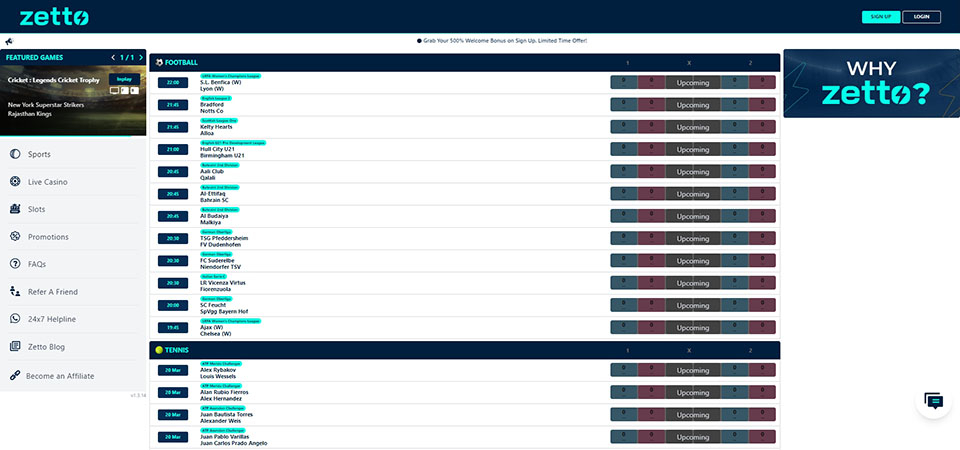The height and width of the screenshot is (450, 960).
Task: Click the Slots icon in sidebar
Action: [x=15, y=209]
